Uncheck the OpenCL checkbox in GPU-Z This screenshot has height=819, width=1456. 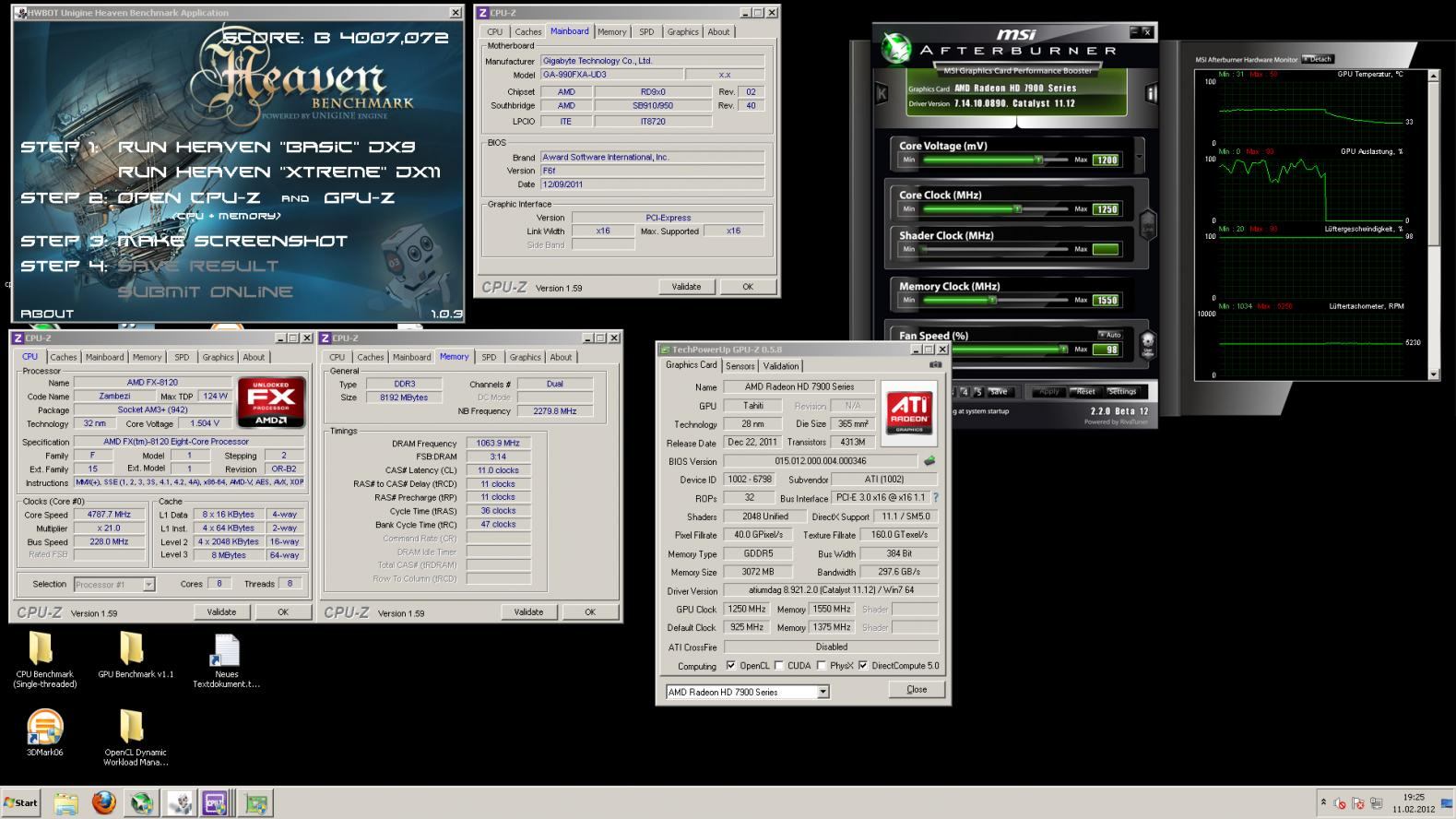pos(731,666)
